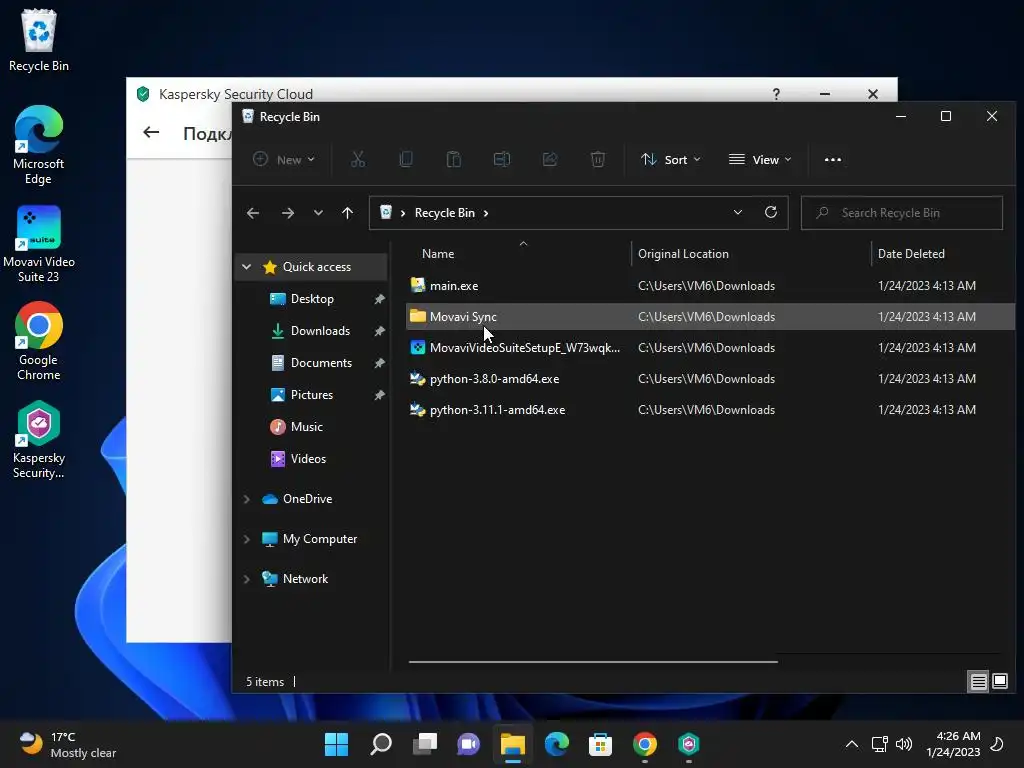The width and height of the screenshot is (1024, 768).
Task: Expand the OneDrive tree node
Action: point(246,499)
